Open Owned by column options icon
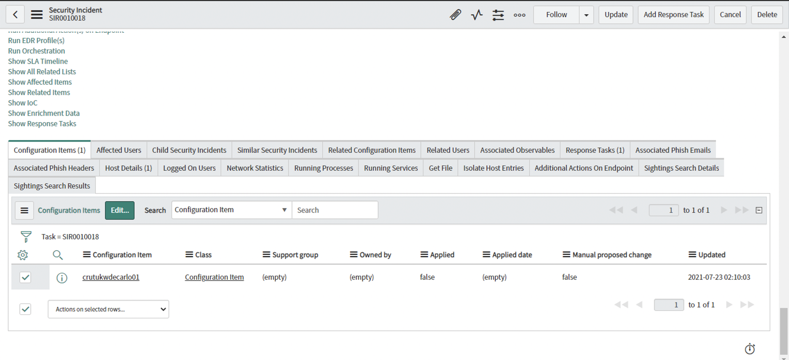The height and width of the screenshot is (360, 789). (x=353, y=255)
